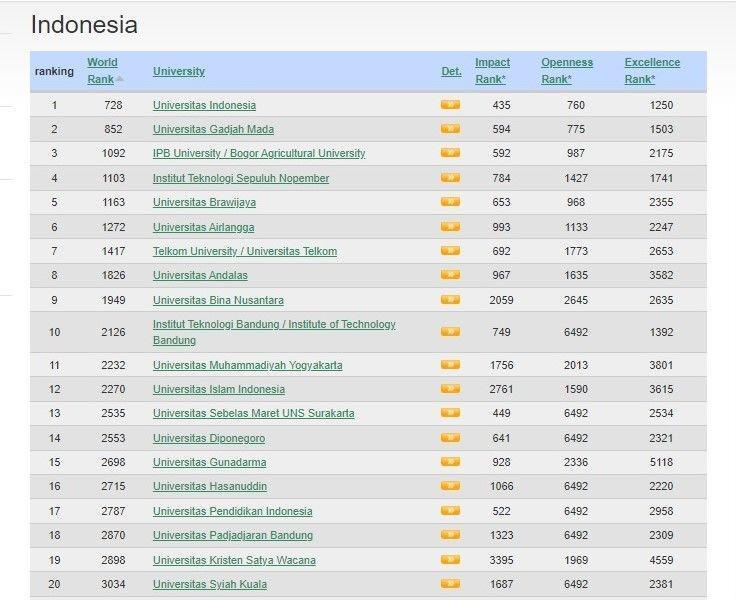736x600 pixels.
Task: Open details icon for Universitas Indonesia
Action: (x=450, y=105)
